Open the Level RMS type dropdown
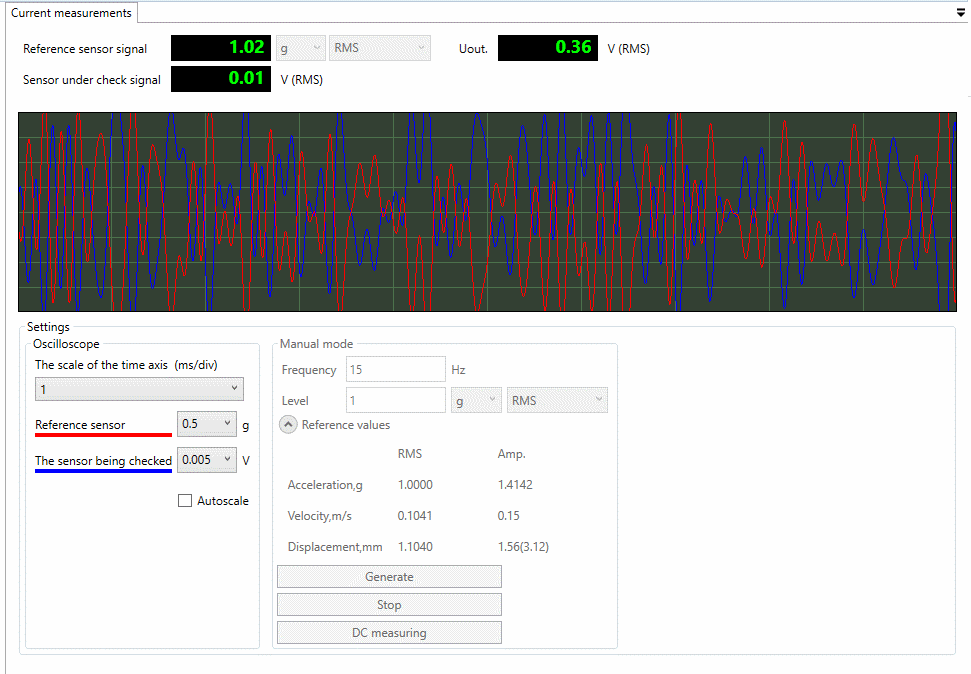The width and height of the screenshot is (971, 674). [556, 401]
